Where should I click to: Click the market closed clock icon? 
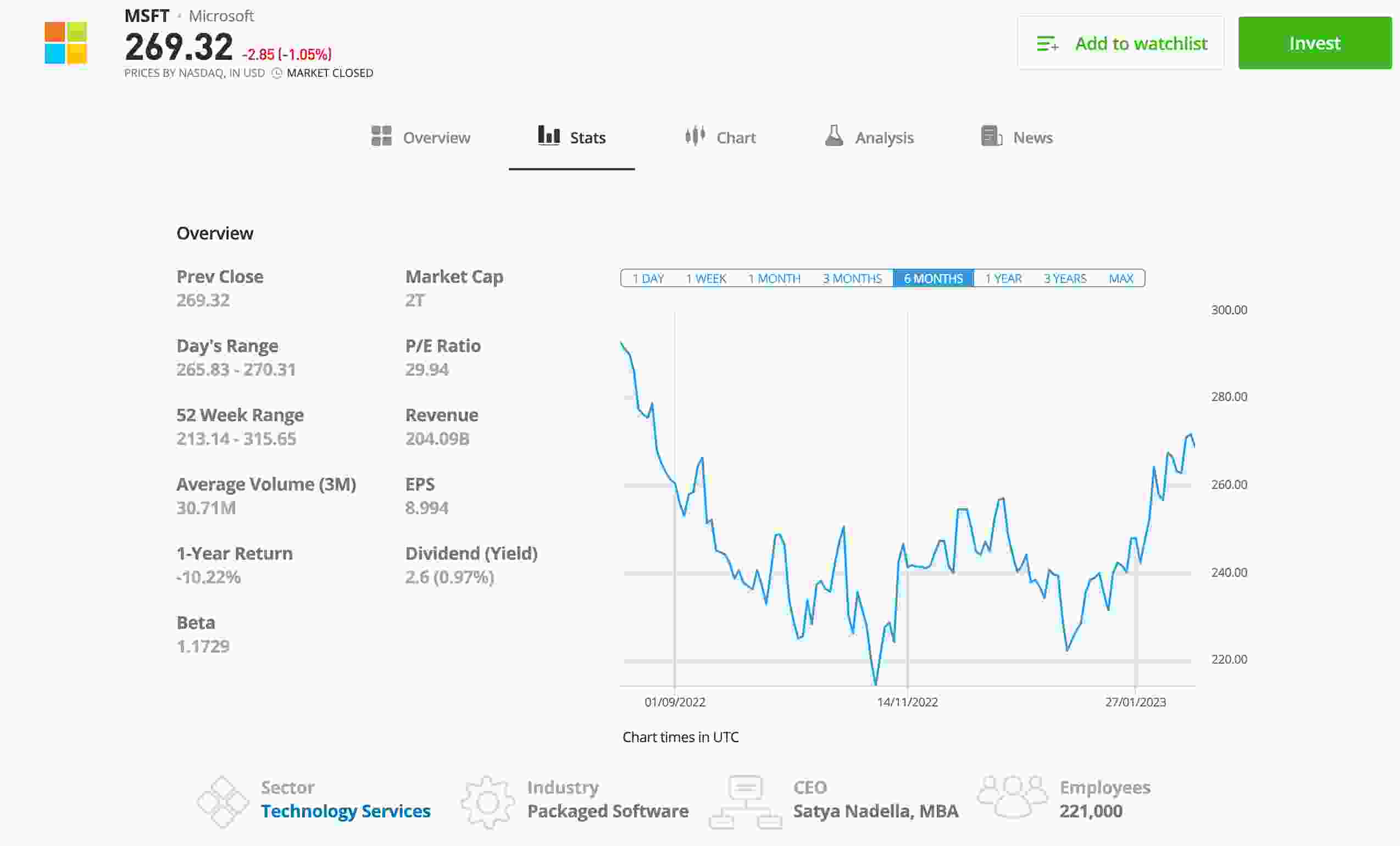coord(277,73)
